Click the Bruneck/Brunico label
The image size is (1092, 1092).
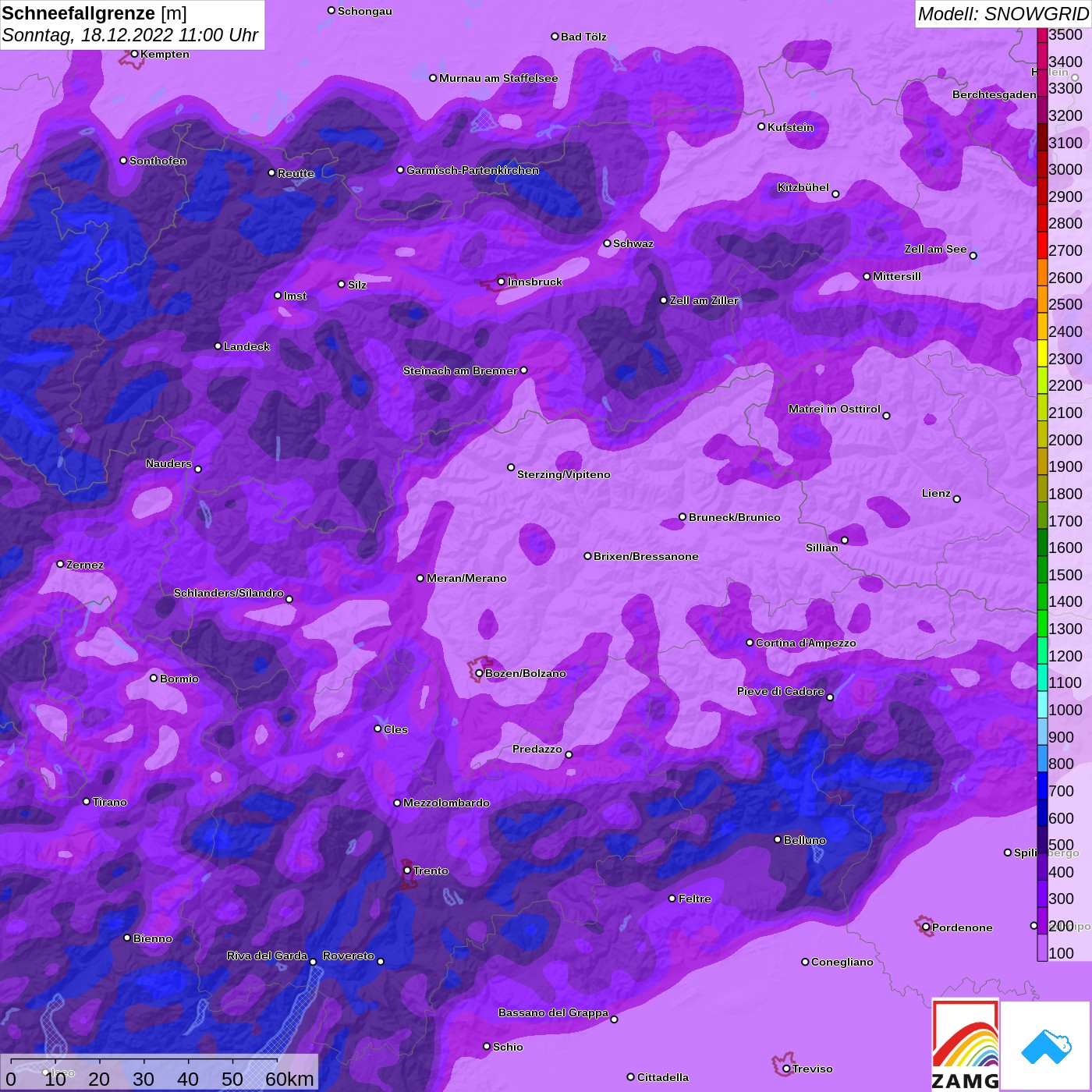click(x=735, y=517)
